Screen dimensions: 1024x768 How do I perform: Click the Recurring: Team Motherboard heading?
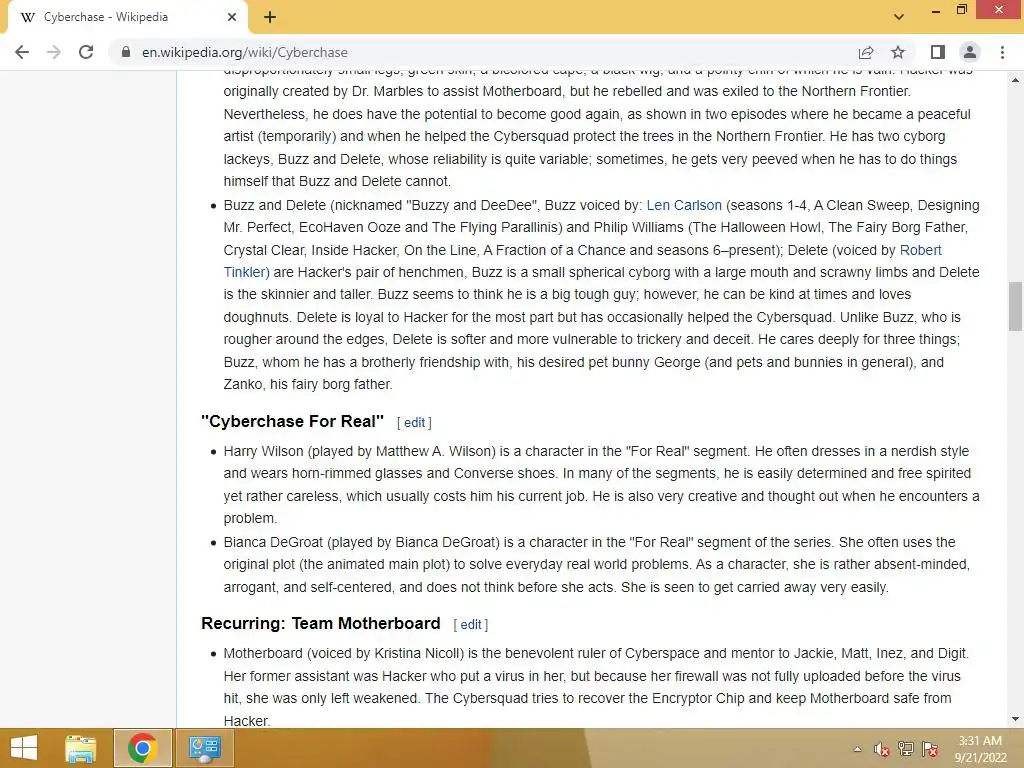click(x=321, y=623)
